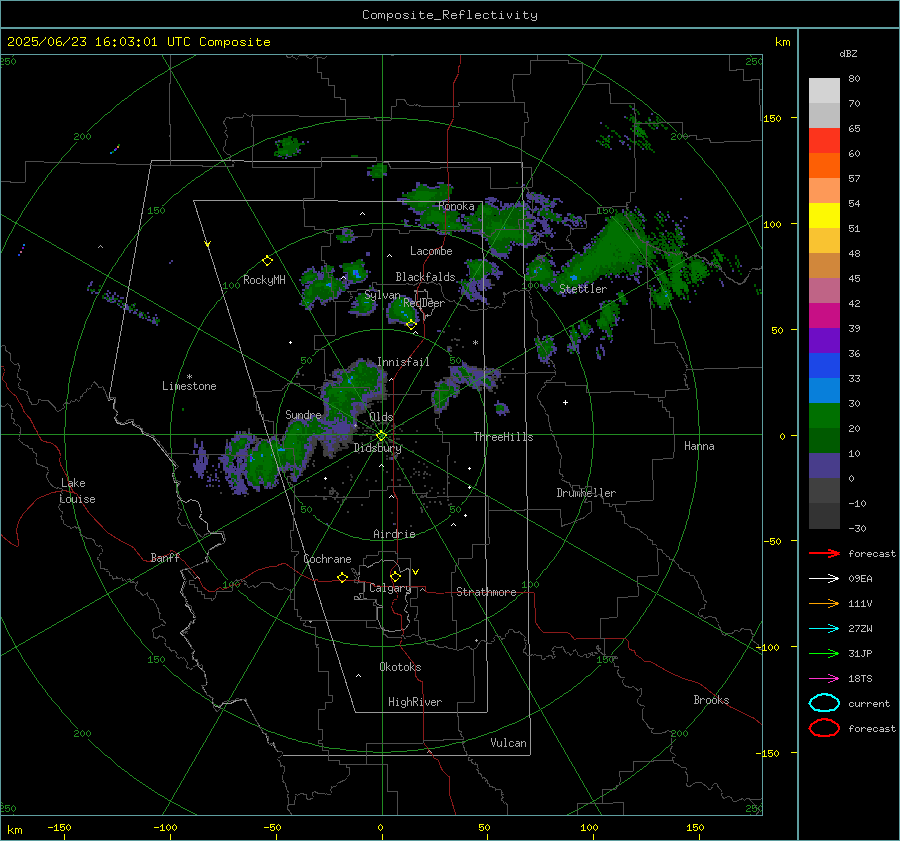Click the red forecast ellipse icon
900x841 pixels.
824,728
